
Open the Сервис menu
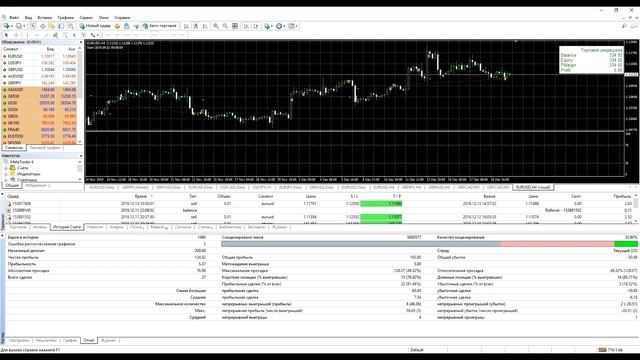pyautogui.click(x=86, y=18)
